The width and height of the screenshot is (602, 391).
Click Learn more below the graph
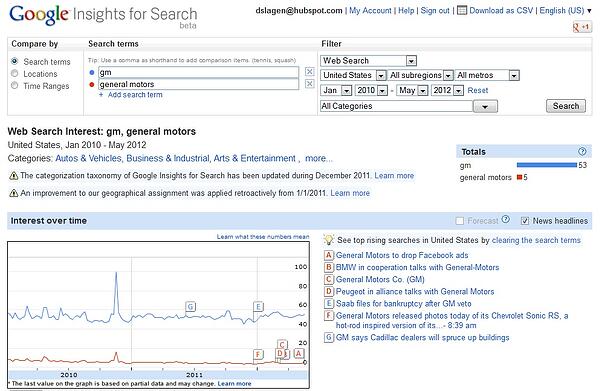[x=234, y=384]
